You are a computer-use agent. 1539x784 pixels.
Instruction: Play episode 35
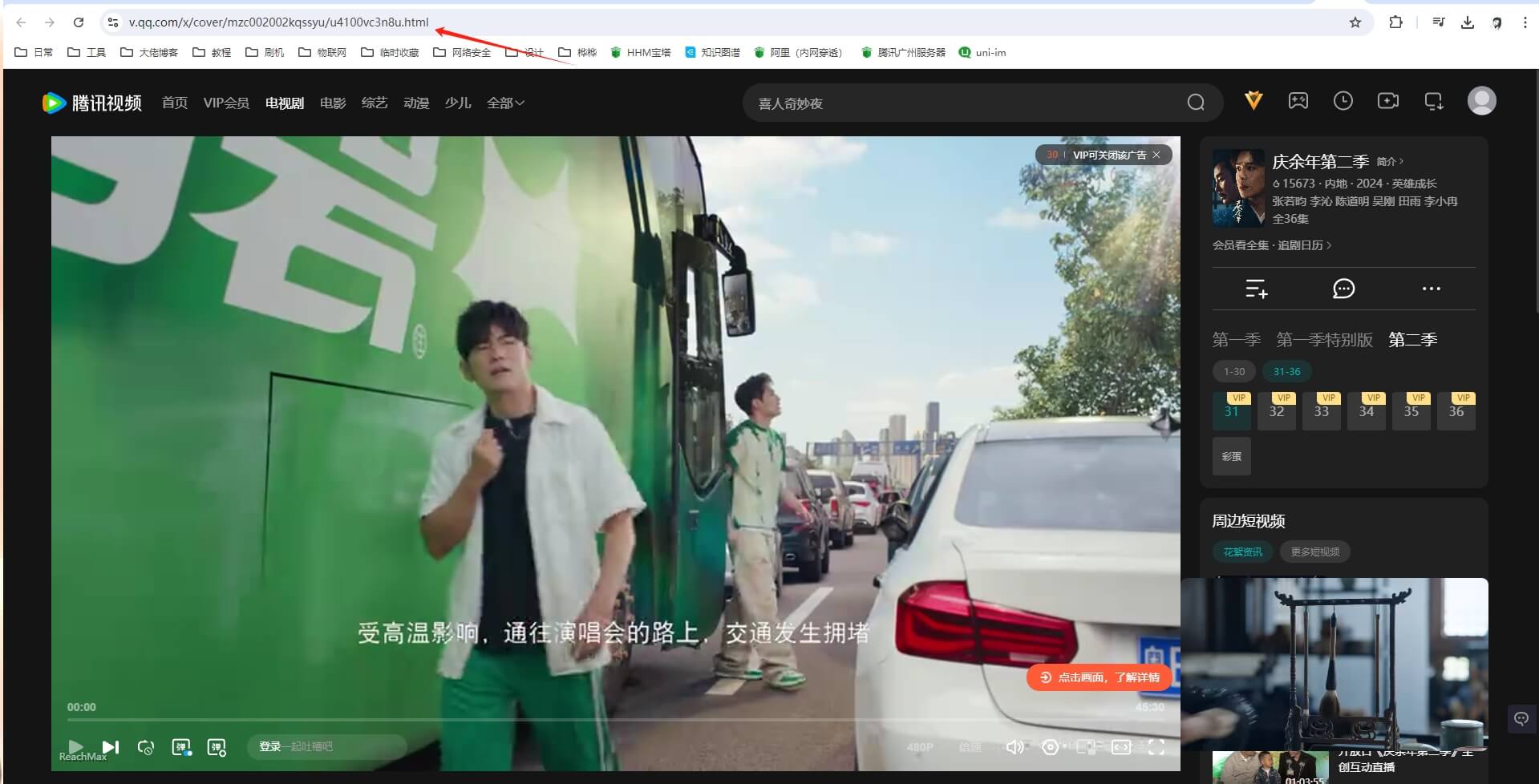[x=1411, y=411]
